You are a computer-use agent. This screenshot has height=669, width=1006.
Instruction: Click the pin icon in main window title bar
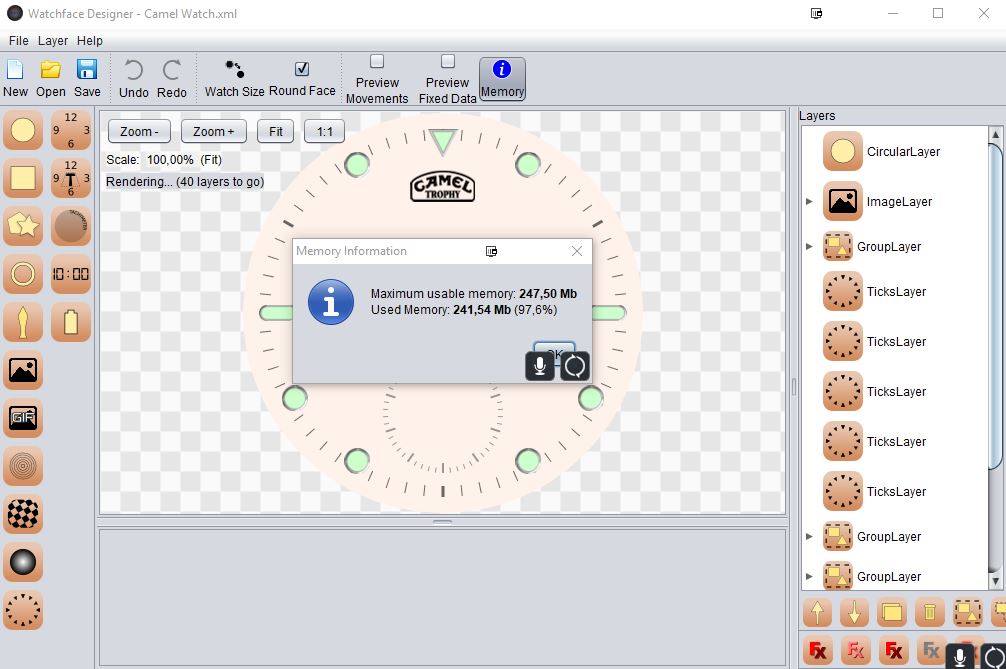(x=816, y=13)
